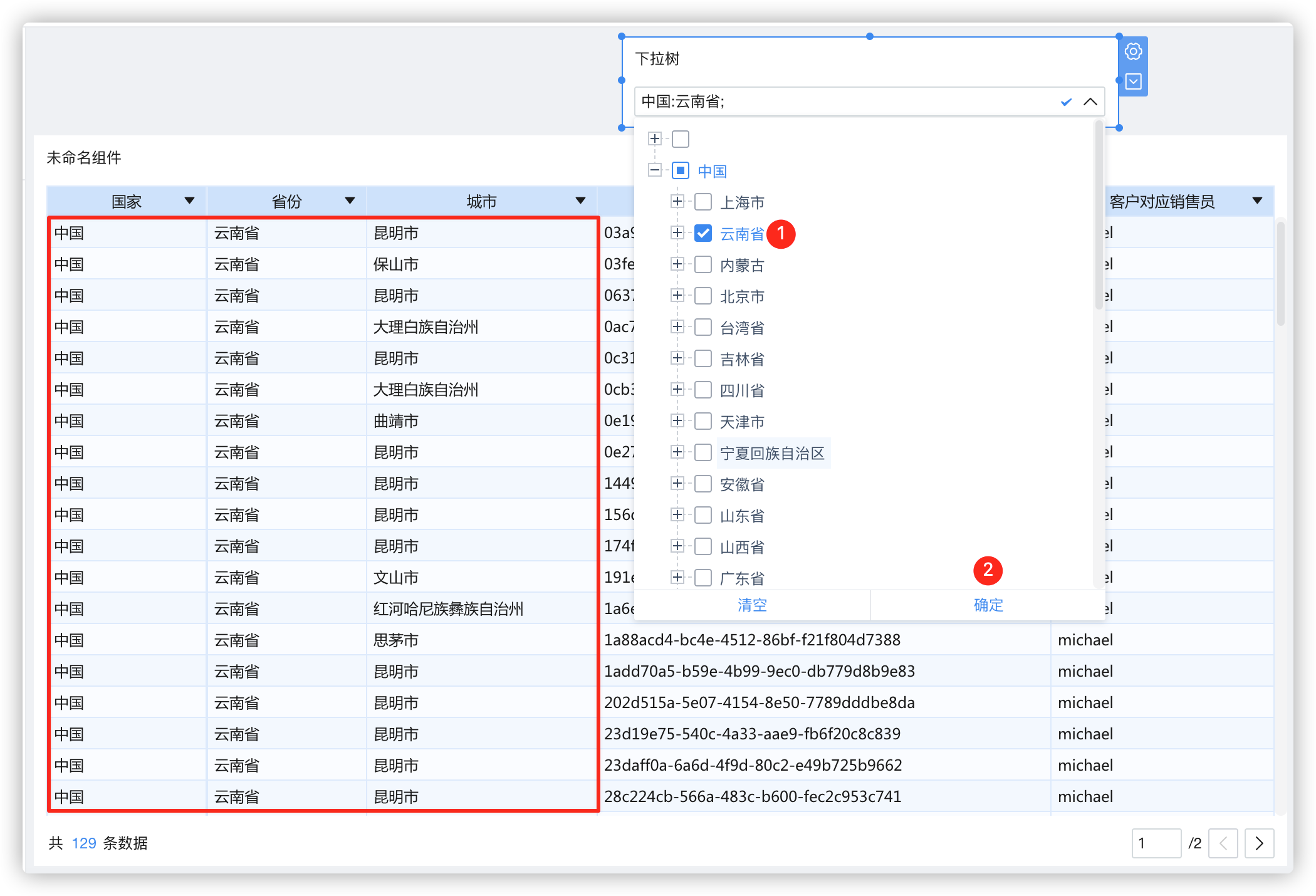Screen dimensions: 1316x896
Task: Expand the 北京市 tree node
Action: click(677, 295)
